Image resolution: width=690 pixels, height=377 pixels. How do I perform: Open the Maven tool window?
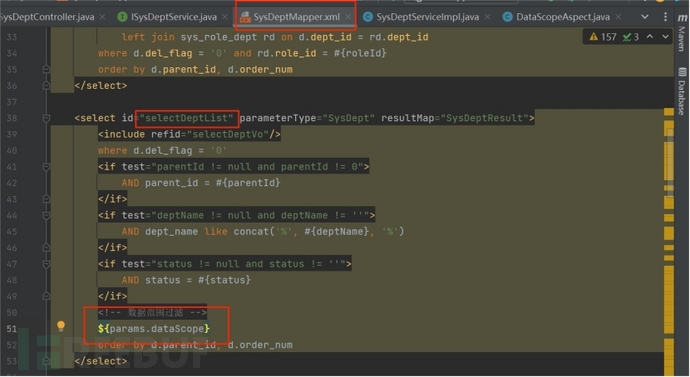point(682,33)
